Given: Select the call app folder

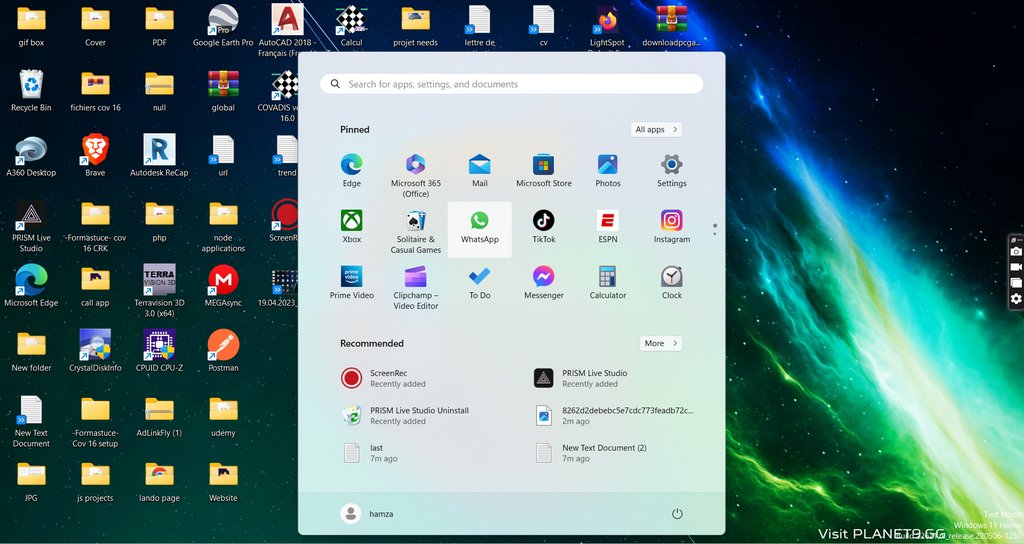Looking at the screenshot, I should (x=95, y=285).
